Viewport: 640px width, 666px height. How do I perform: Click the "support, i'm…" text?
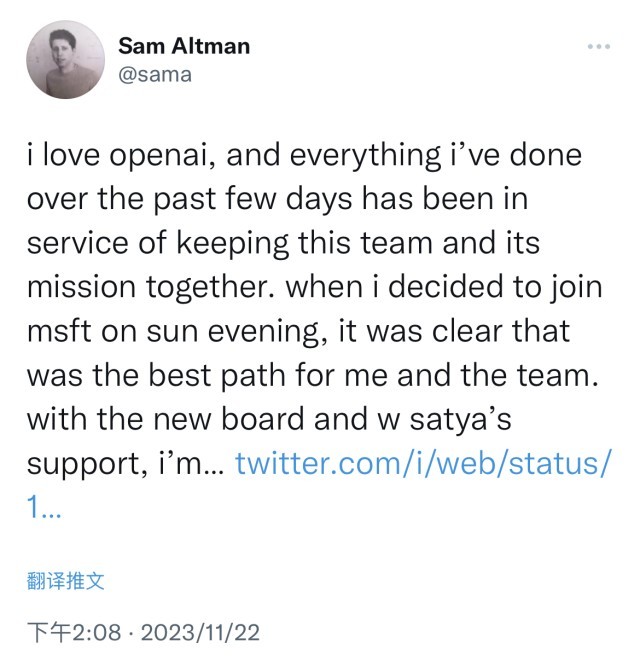coord(124,462)
